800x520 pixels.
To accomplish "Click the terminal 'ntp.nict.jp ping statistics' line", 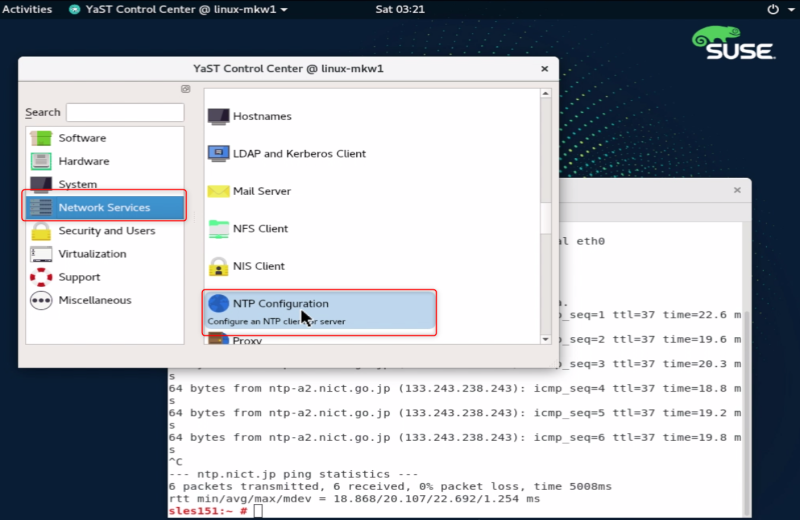I will [x=293, y=474].
